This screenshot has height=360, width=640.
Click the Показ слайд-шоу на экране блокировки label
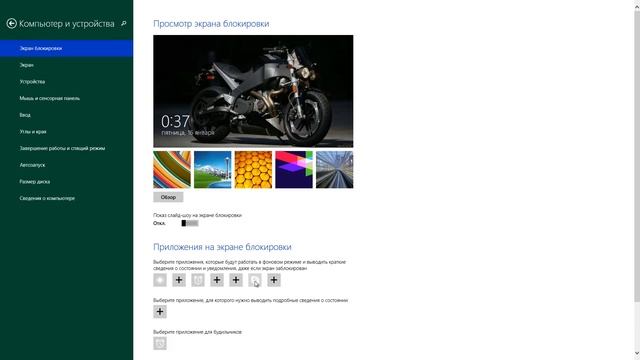click(x=198, y=215)
